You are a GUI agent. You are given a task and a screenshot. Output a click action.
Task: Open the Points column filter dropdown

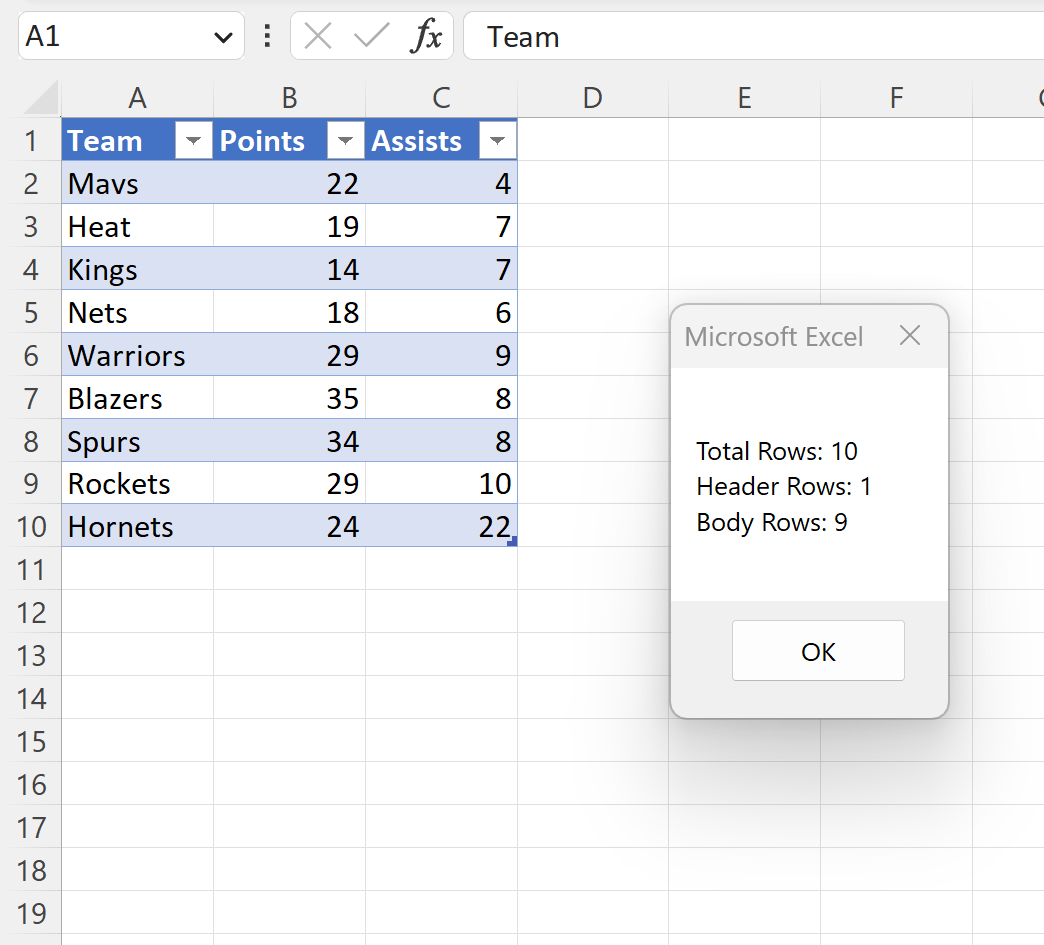click(x=346, y=141)
